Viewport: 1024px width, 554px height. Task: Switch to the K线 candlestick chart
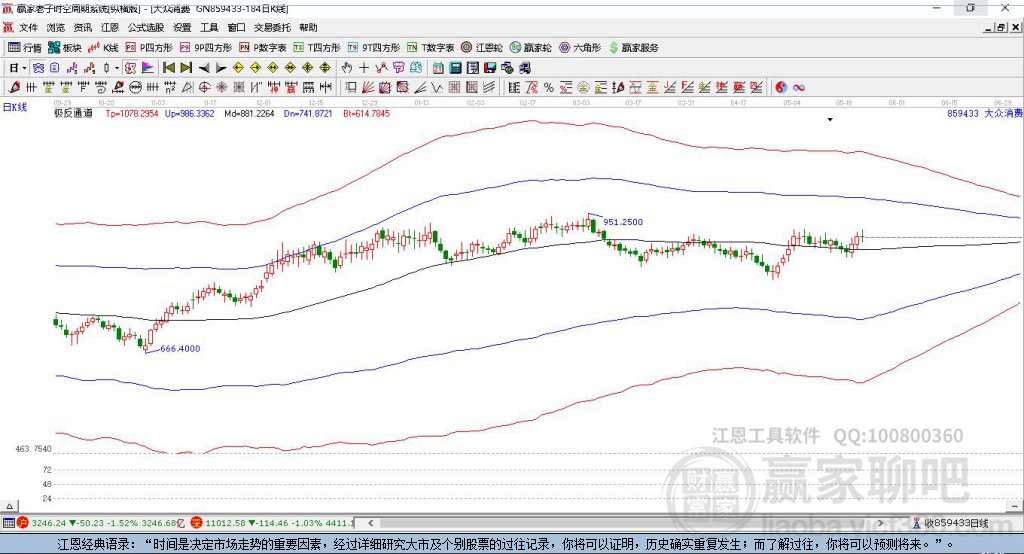click(103, 48)
